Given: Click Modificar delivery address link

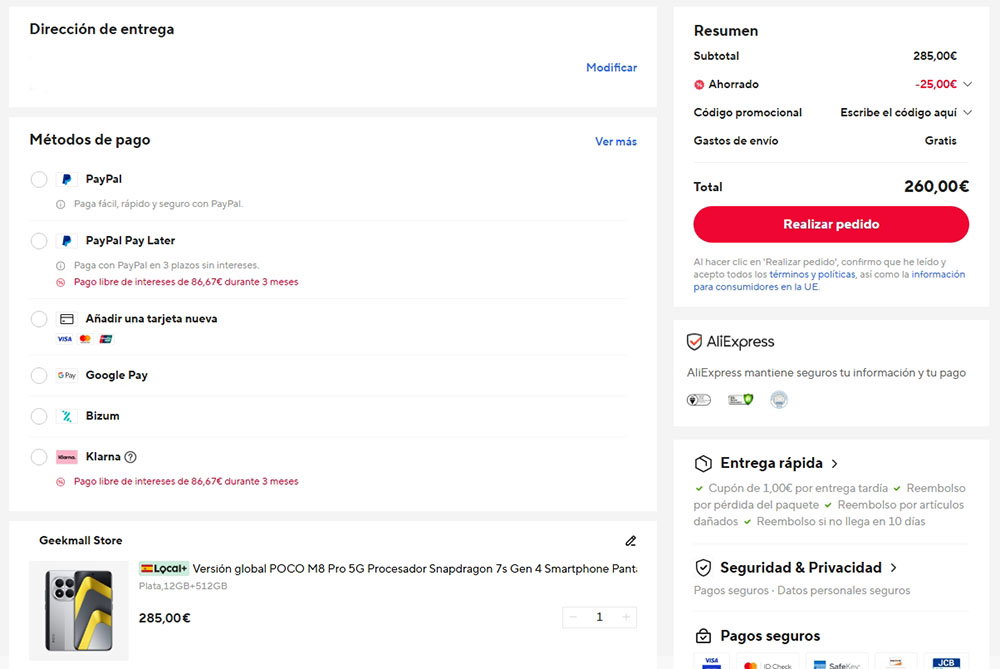Looking at the screenshot, I should coord(611,68).
